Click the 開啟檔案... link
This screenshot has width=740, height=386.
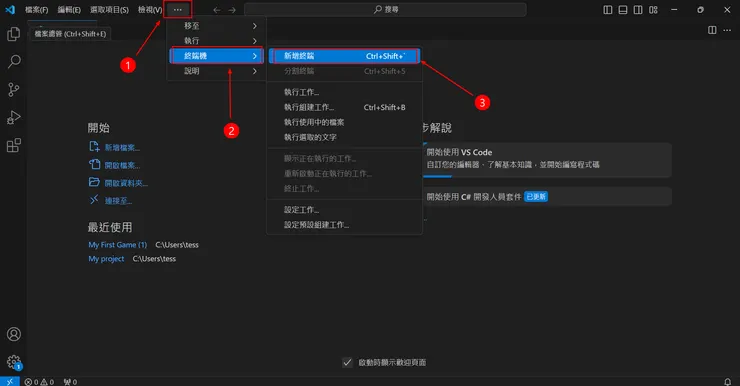point(122,166)
